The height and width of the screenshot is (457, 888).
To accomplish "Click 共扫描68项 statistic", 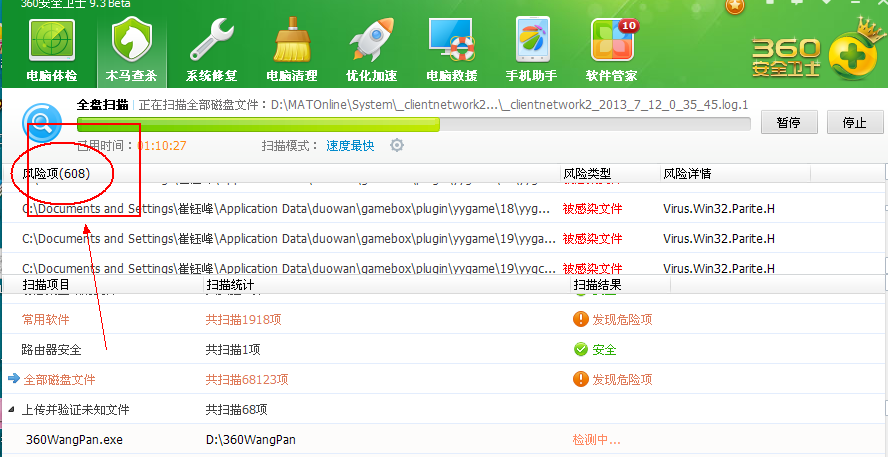I will point(236,409).
